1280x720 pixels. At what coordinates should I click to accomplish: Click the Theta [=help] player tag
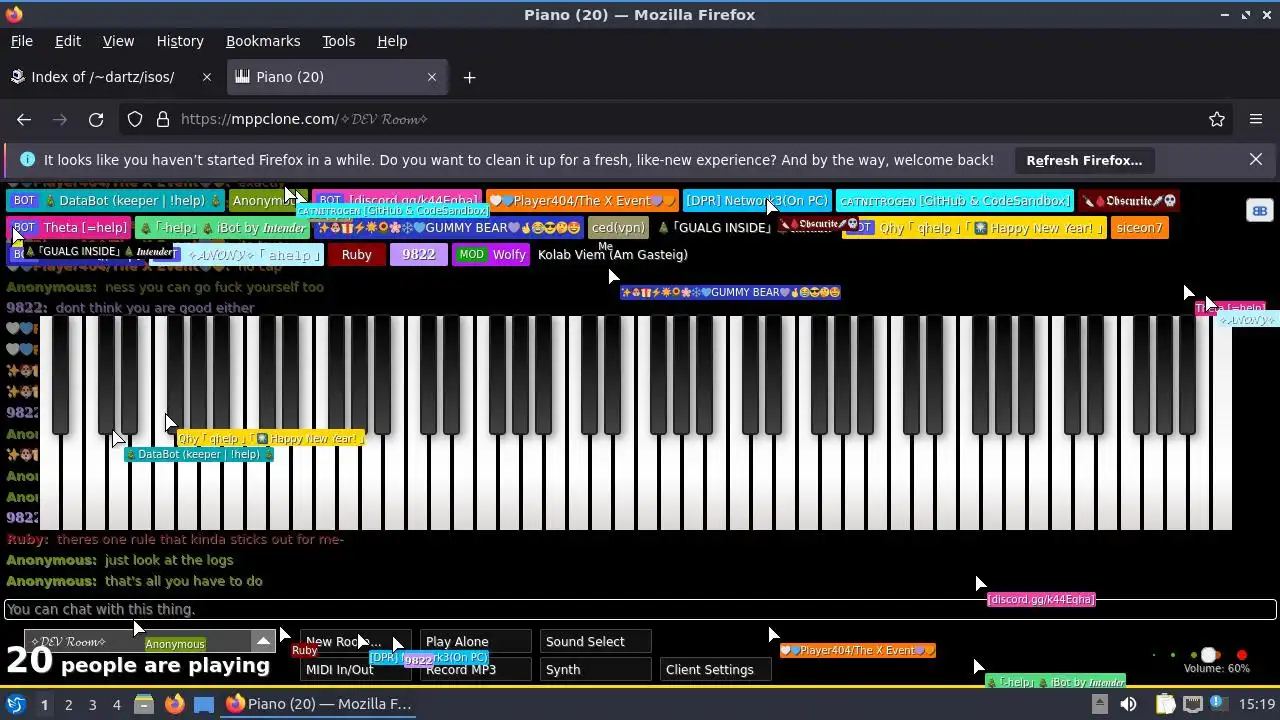70,228
